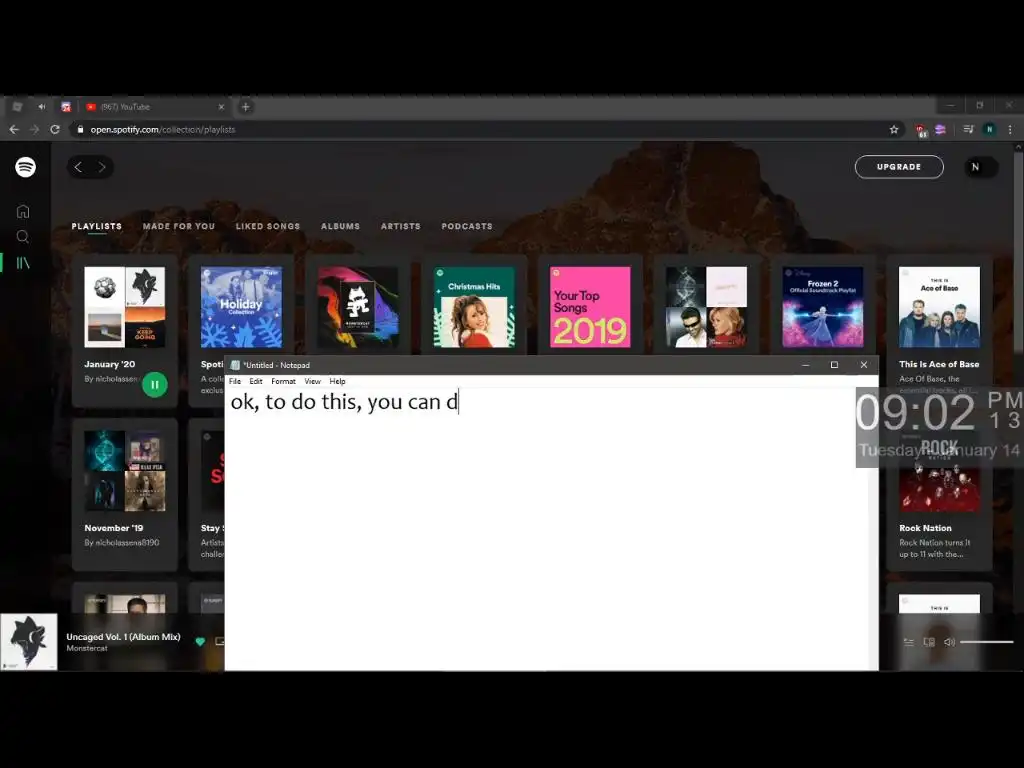Open the purple Chrome extension icon
The height and width of the screenshot is (768, 1024).
(940, 129)
